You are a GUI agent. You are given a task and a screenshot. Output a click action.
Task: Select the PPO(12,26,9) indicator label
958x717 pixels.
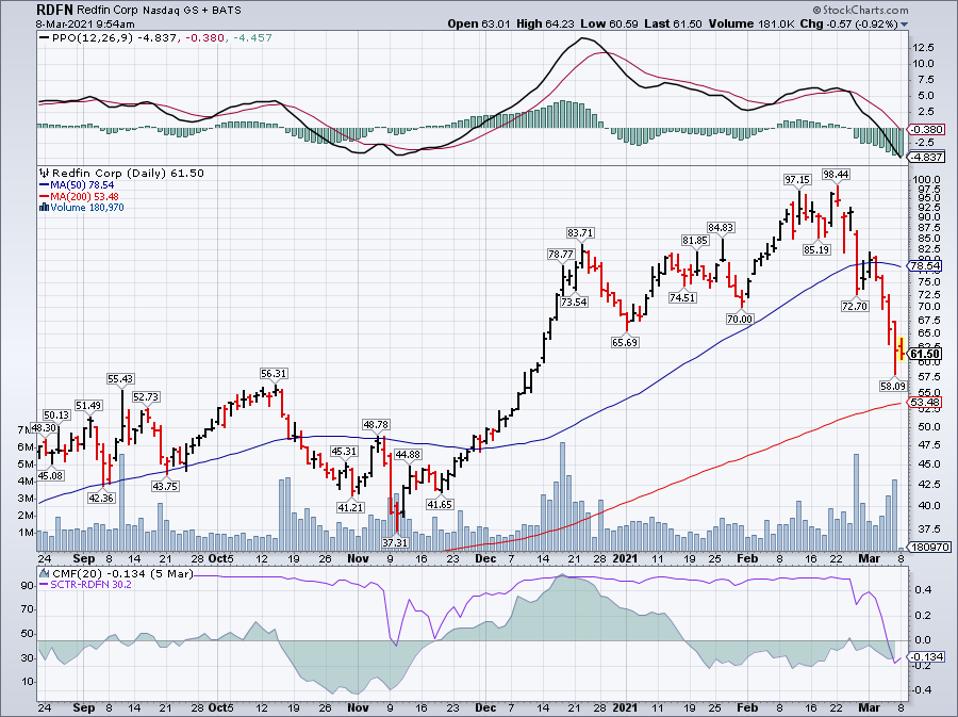(92, 38)
